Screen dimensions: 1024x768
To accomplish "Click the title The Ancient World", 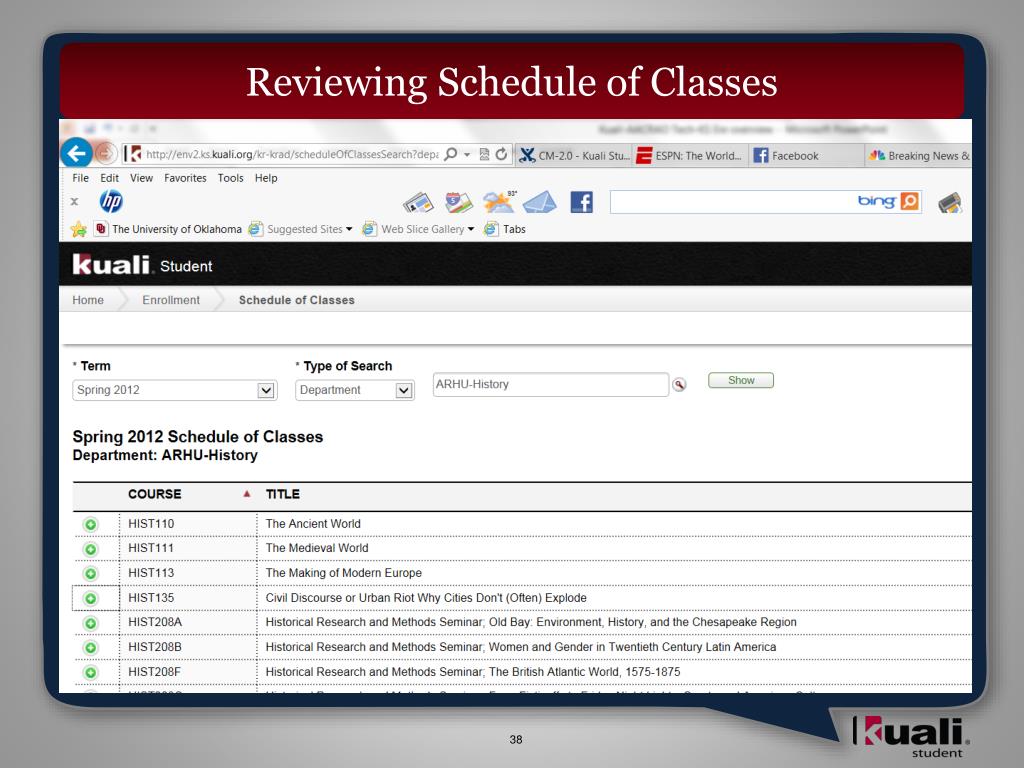I will coord(313,524).
